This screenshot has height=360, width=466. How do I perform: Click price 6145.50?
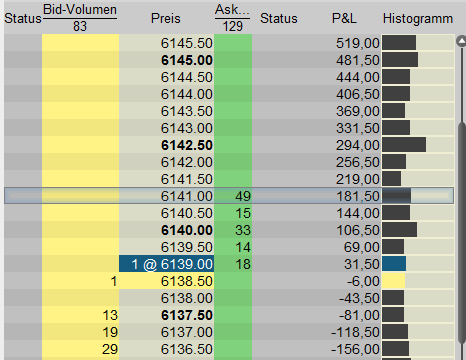[x=186, y=43]
